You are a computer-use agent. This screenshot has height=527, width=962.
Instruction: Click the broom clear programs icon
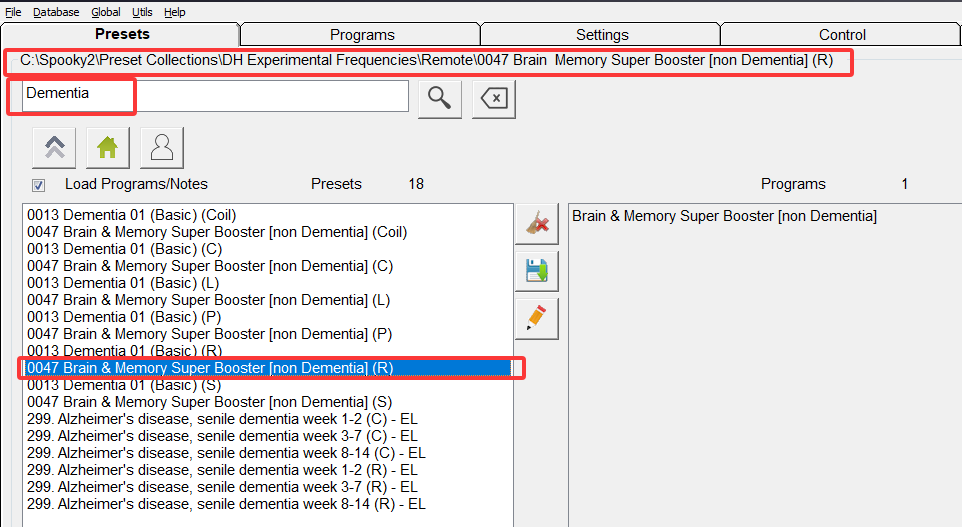[x=537, y=224]
